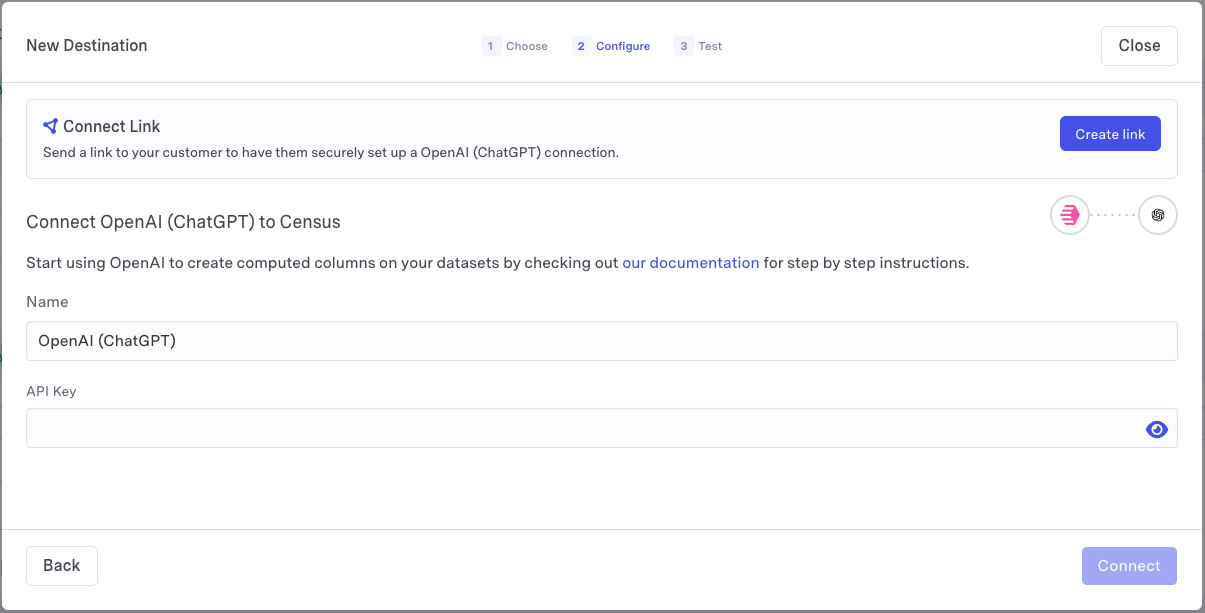This screenshot has width=1205, height=613.
Task: Go to the Choose step
Action: click(x=526, y=46)
